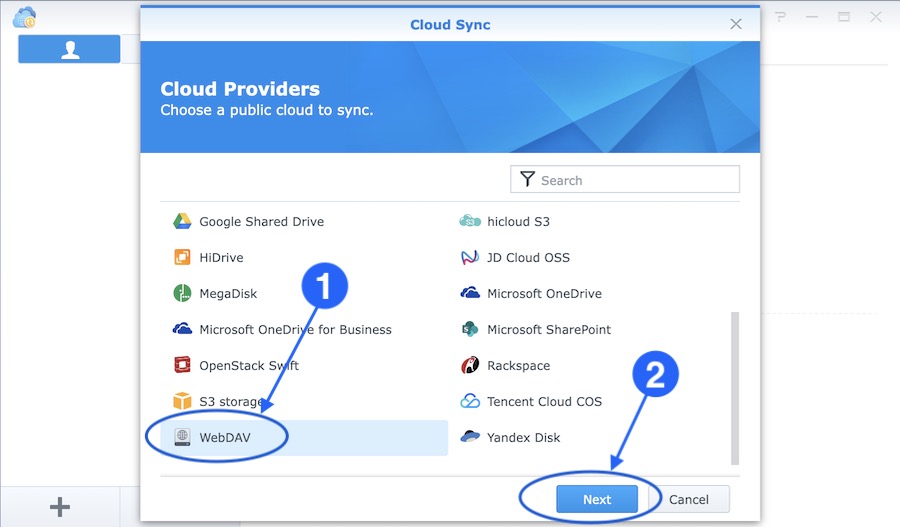
Task: Click the S3 storage box icon
Action: (x=182, y=401)
